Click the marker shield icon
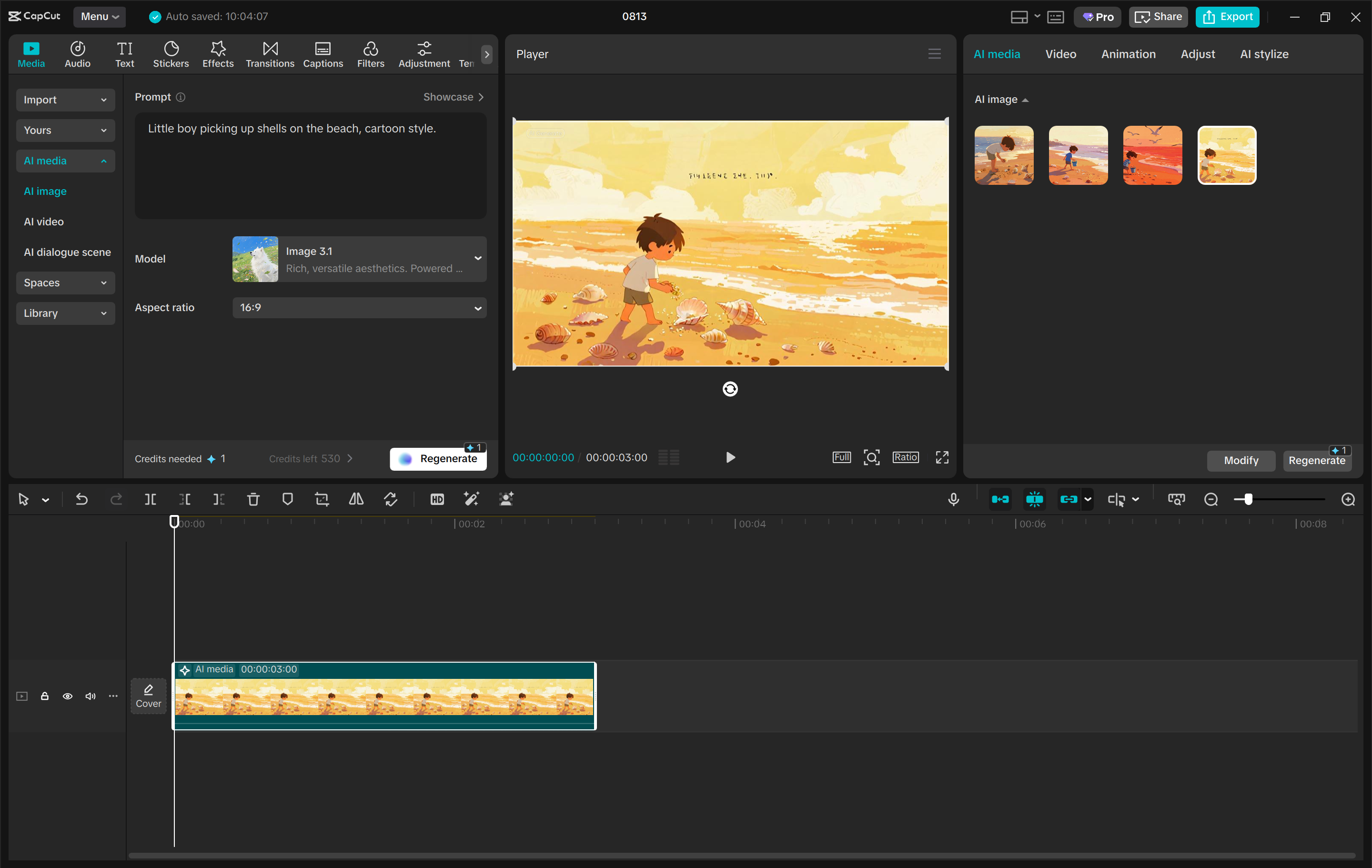Image resolution: width=1372 pixels, height=868 pixels. (x=288, y=499)
